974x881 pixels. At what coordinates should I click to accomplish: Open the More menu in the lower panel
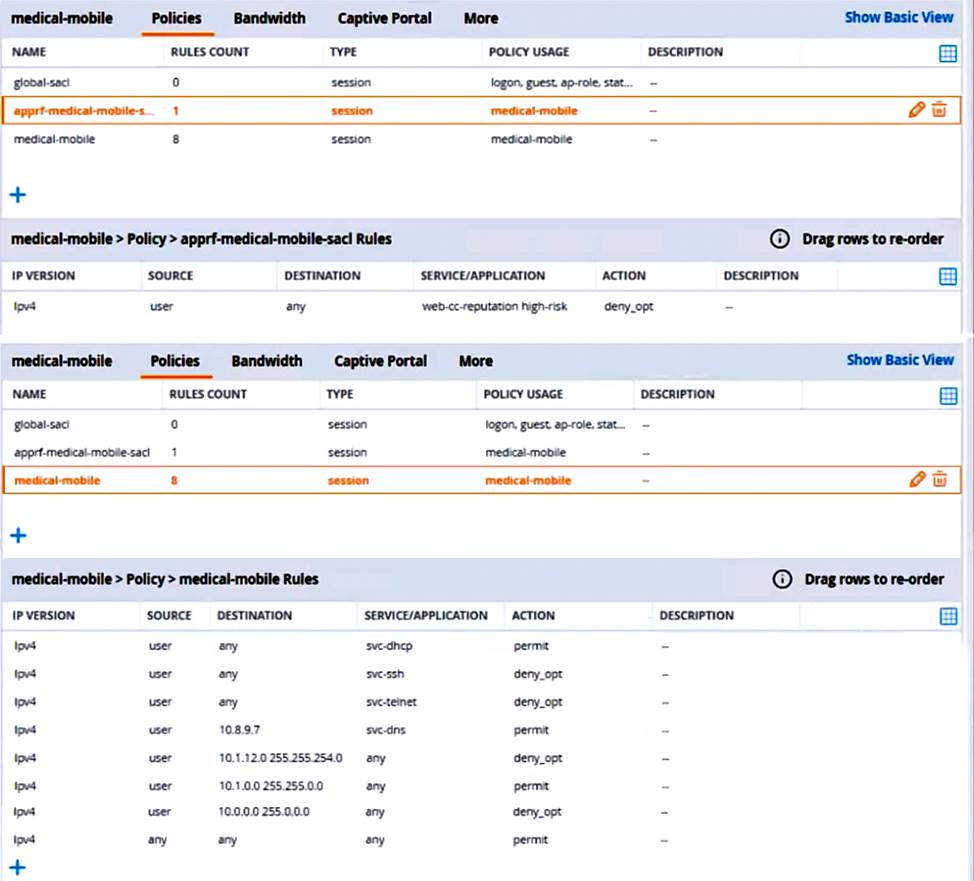click(x=476, y=361)
